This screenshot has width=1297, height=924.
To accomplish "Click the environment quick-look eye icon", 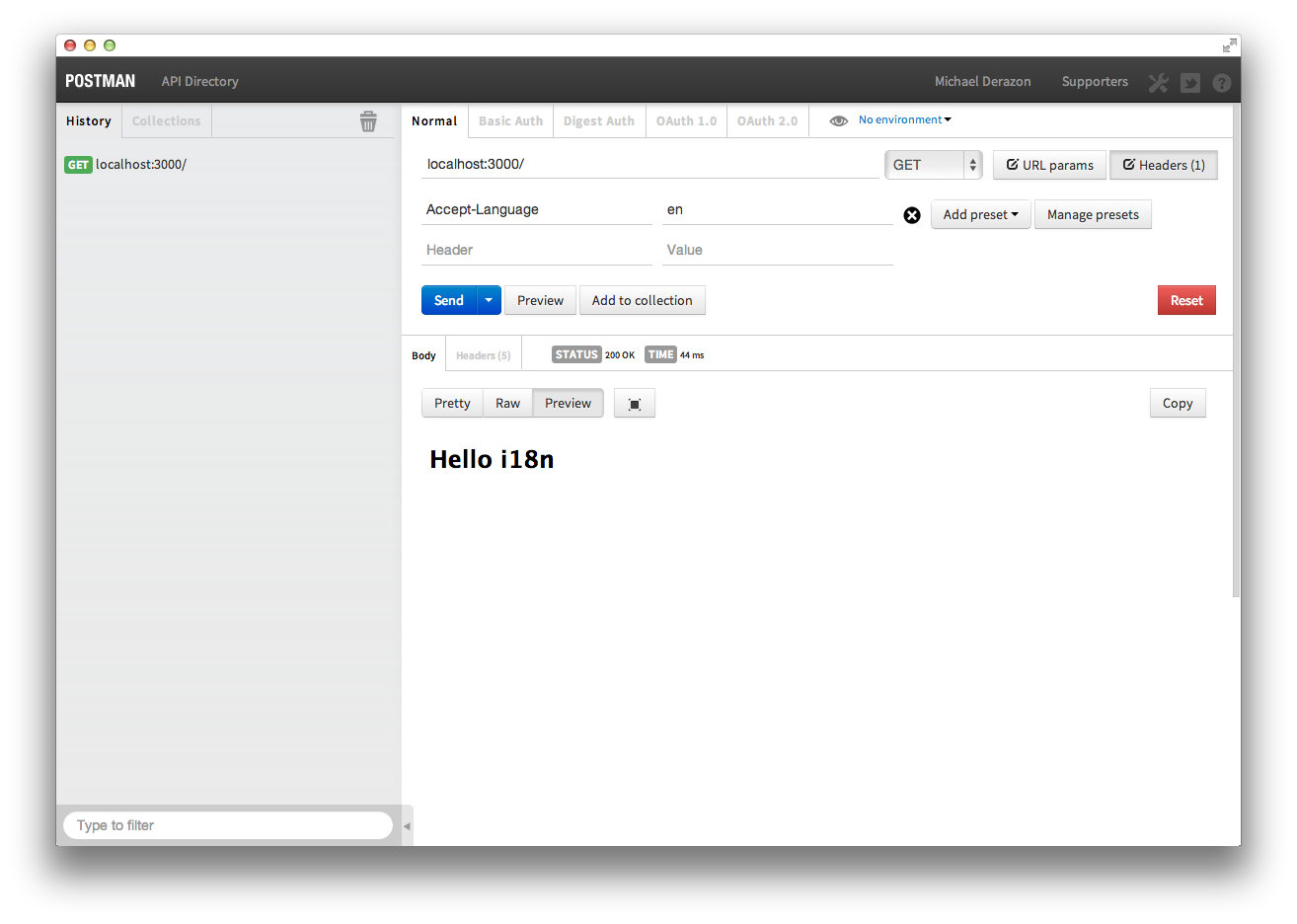I will pos(838,120).
